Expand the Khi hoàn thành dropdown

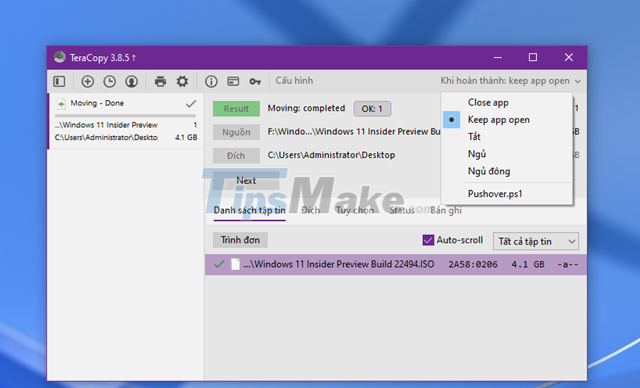pyautogui.click(x=510, y=81)
